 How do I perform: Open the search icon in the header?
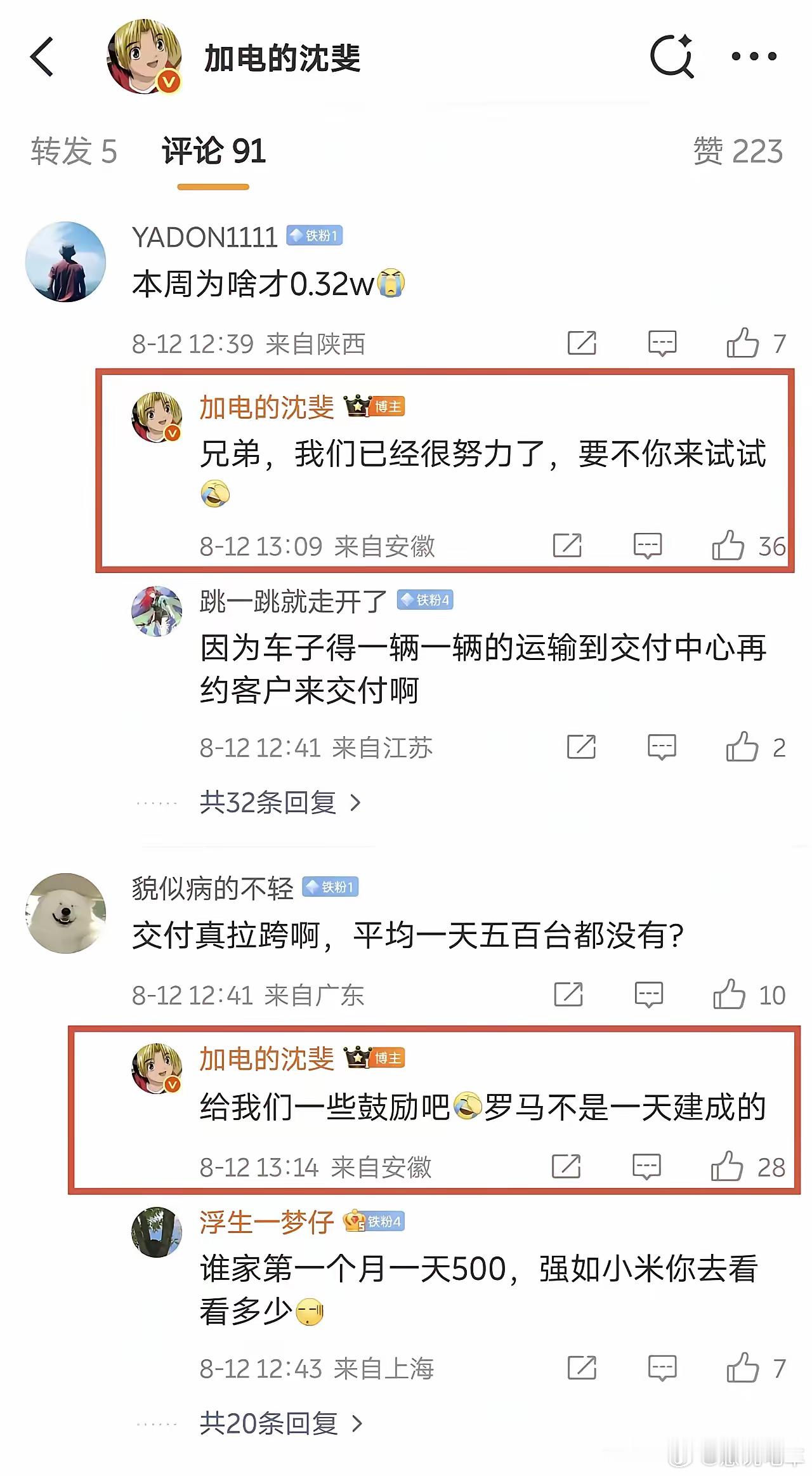point(672,56)
